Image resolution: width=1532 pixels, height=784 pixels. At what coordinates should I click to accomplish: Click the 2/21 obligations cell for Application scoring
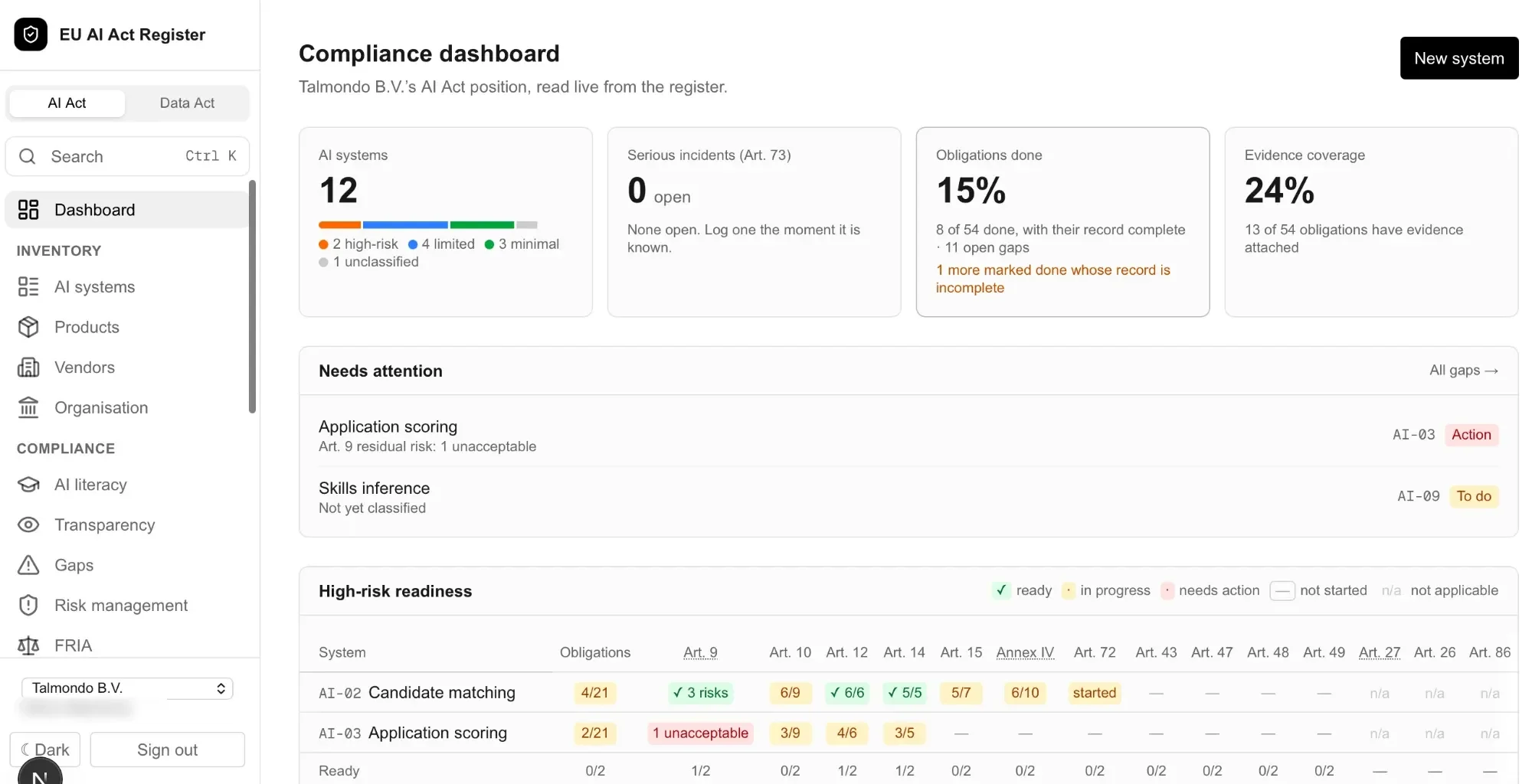coord(594,733)
